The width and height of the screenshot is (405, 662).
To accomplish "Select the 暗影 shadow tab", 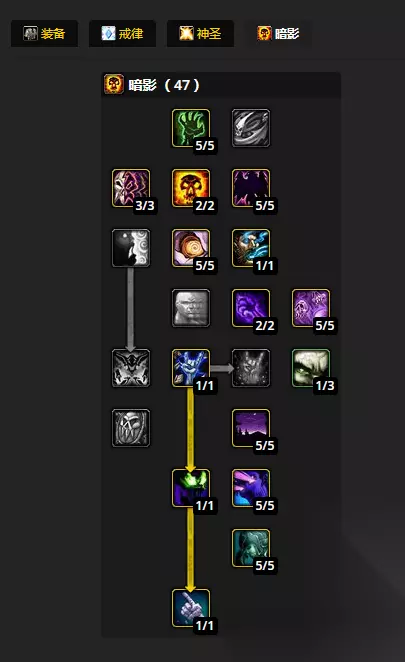I will tap(278, 33).
